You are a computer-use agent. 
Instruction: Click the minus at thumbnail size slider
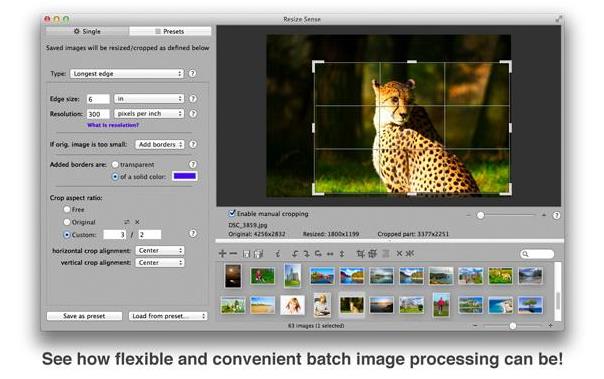[475, 325]
